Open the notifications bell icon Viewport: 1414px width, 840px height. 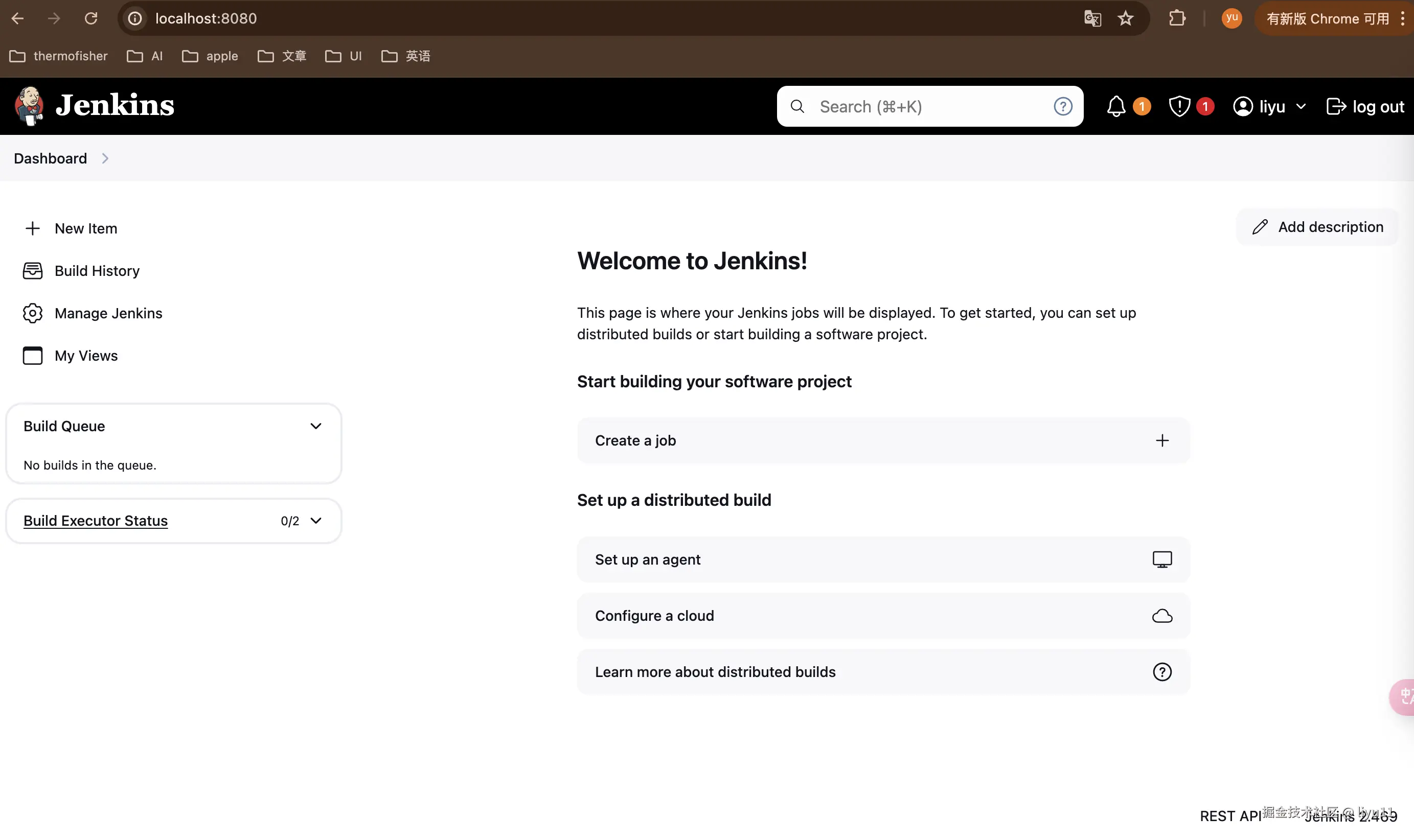(x=1115, y=106)
